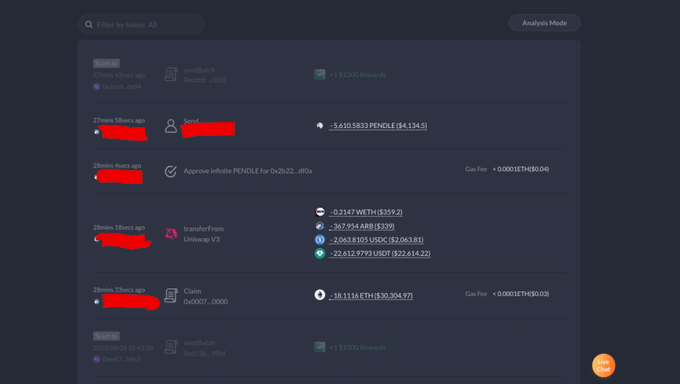Click the ARB token icon
Screen dimensions: 680x384
(320, 226)
